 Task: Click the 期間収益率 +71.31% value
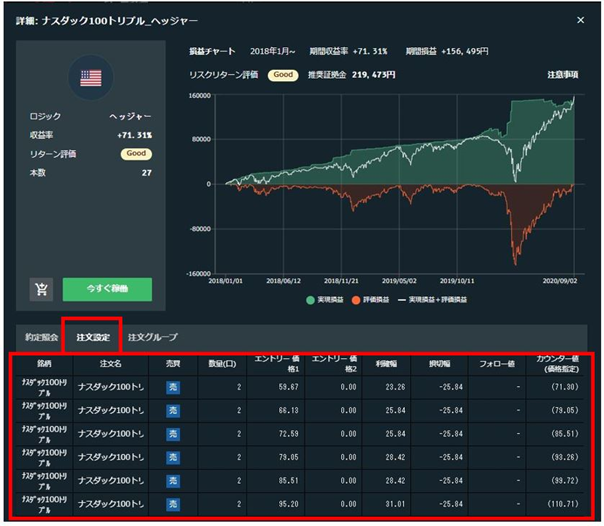(370, 51)
